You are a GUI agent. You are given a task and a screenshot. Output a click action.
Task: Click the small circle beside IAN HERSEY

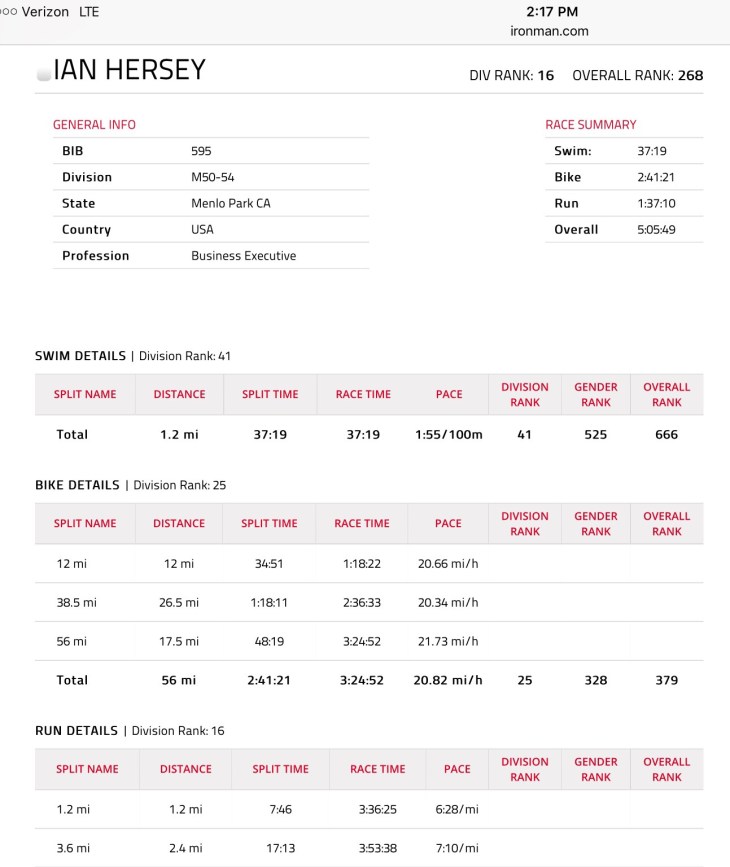click(43, 74)
